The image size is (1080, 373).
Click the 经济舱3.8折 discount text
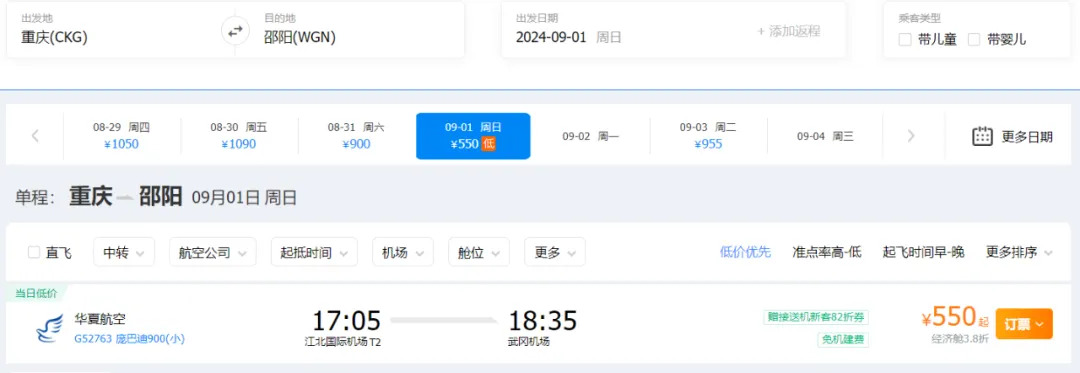coord(960,339)
